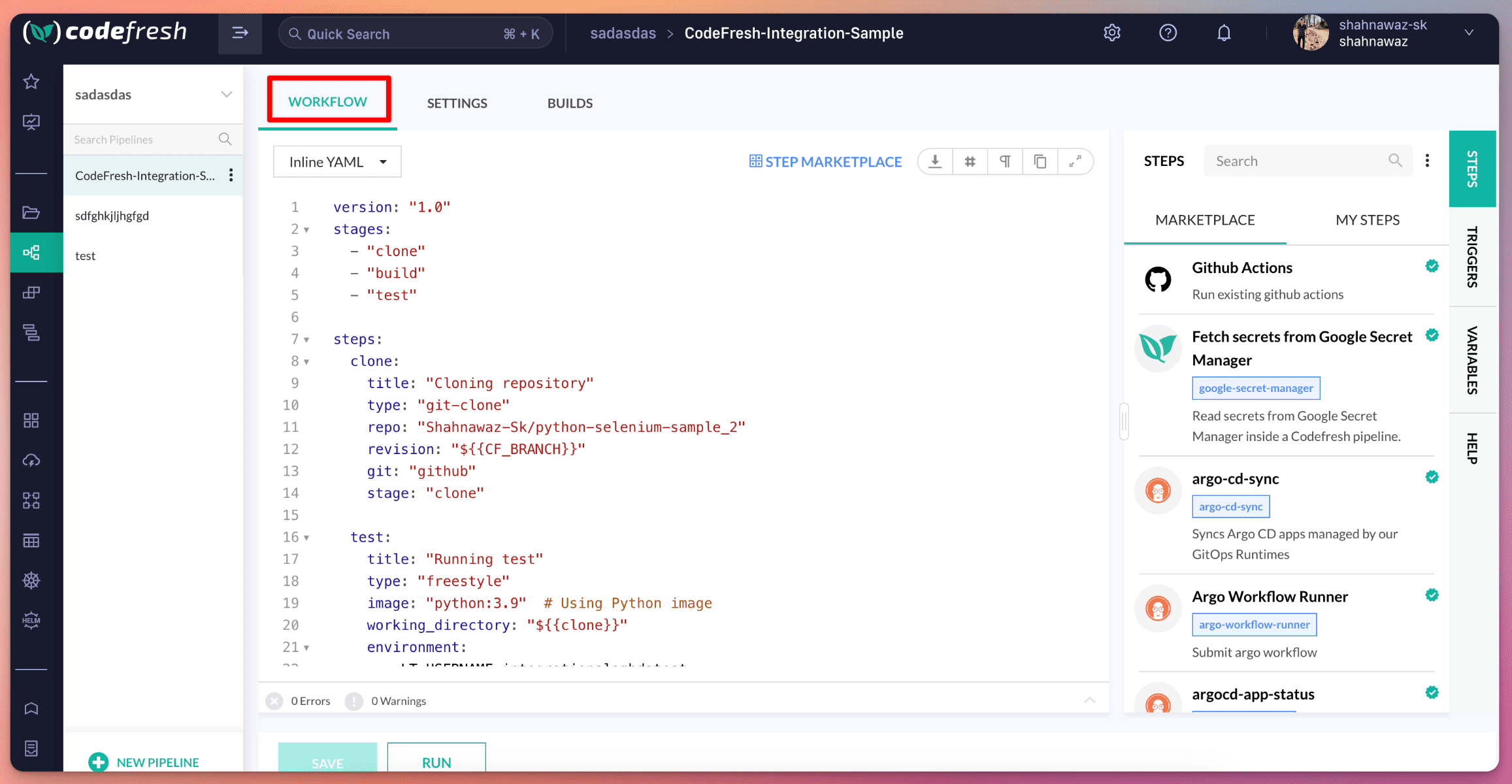Open the notifications bell

coord(1224,33)
